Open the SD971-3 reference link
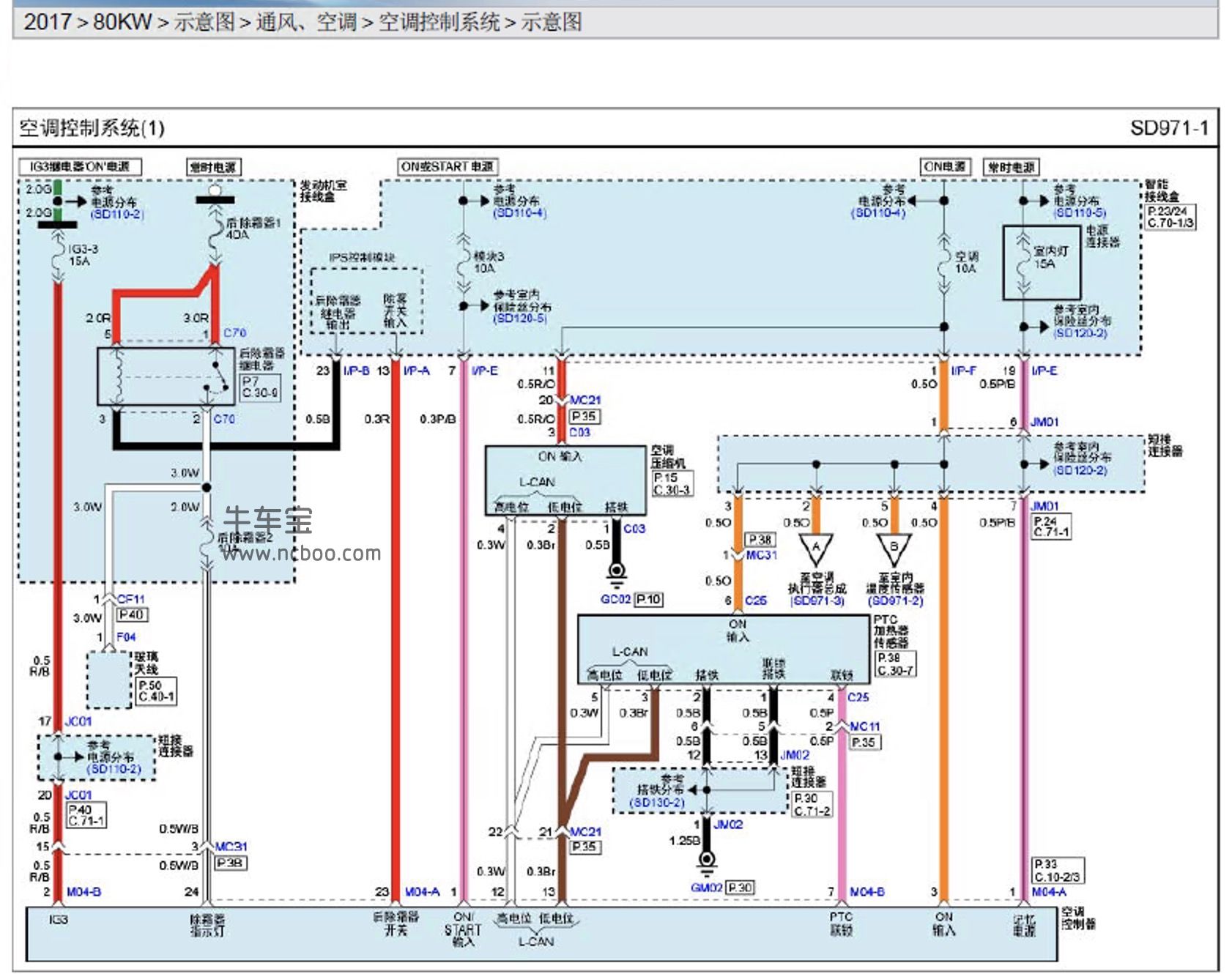This screenshot has height=974, width=1232. pyautogui.click(x=817, y=601)
